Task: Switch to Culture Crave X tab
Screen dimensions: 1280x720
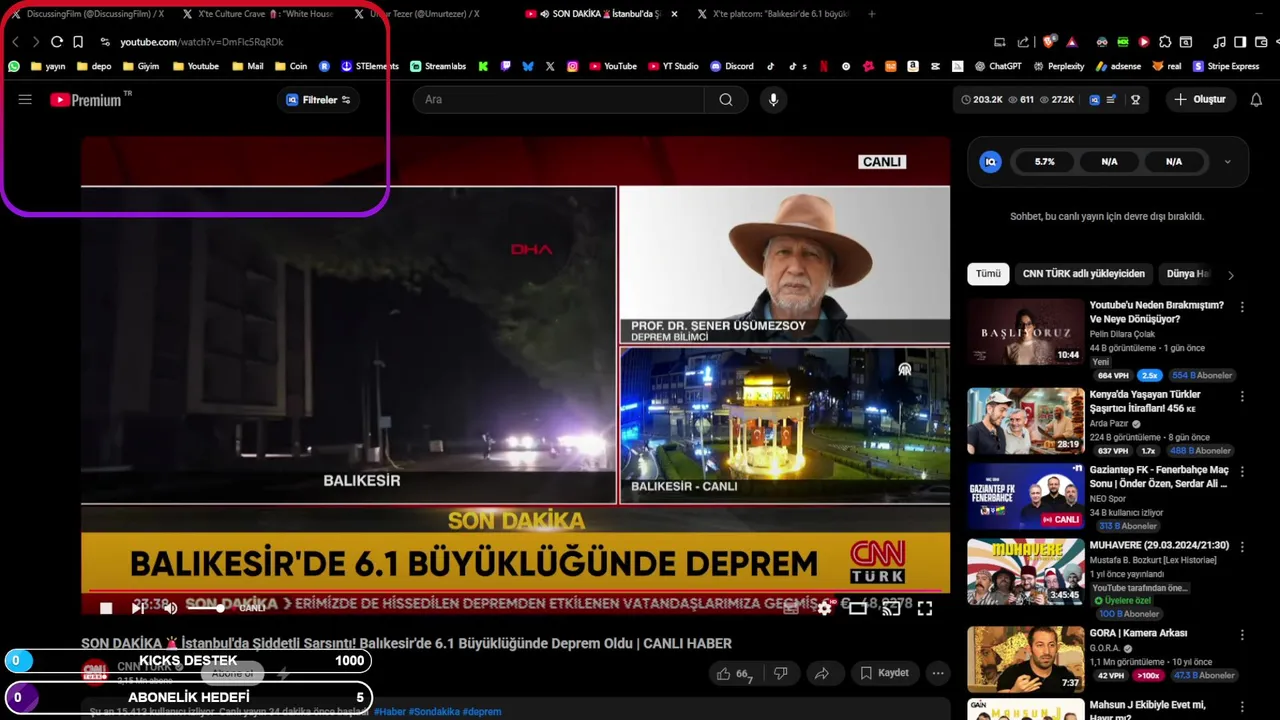Action: click(260, 14)
